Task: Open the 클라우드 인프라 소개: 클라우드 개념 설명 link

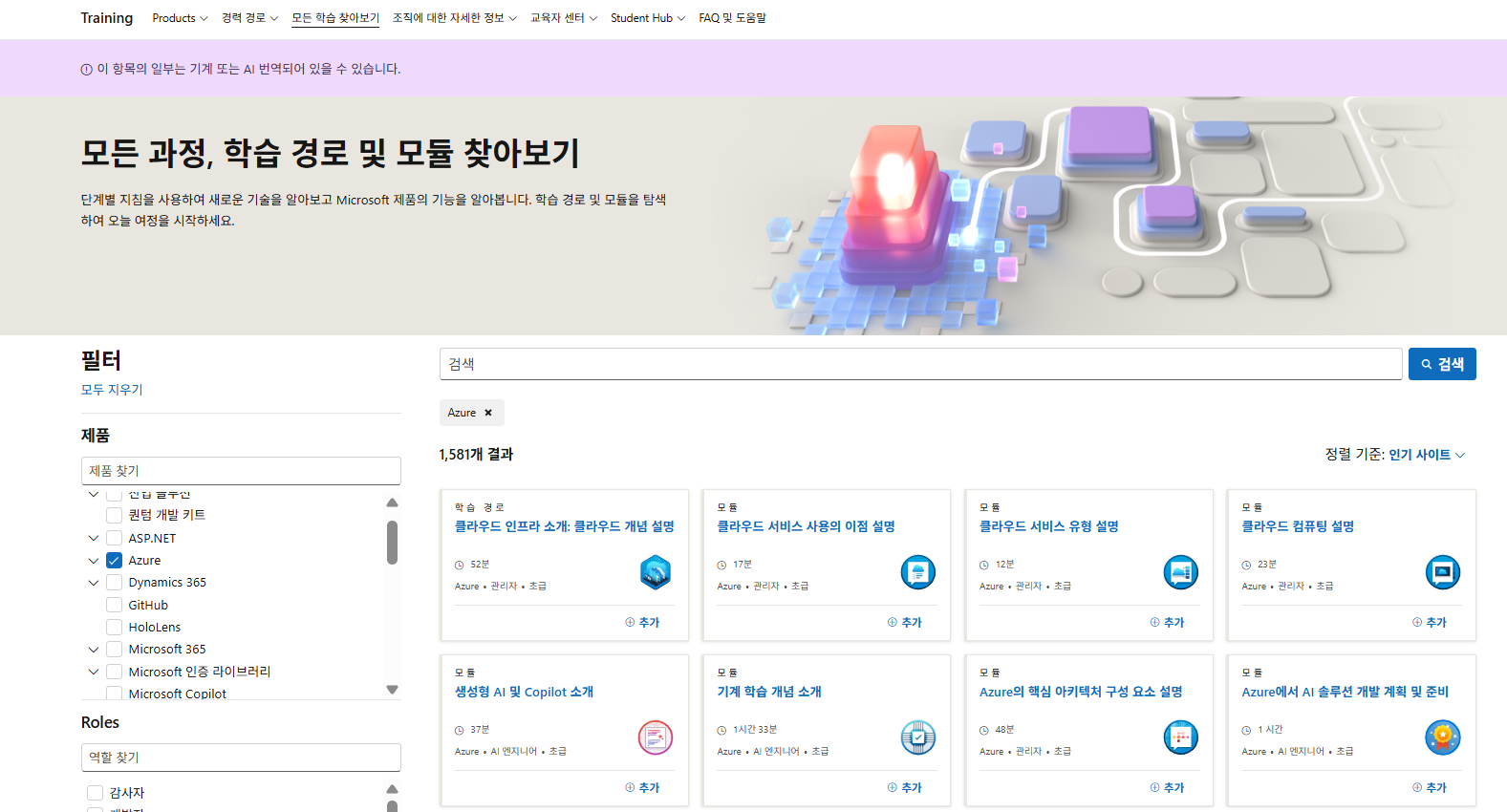Action: [x=565, y=526]
